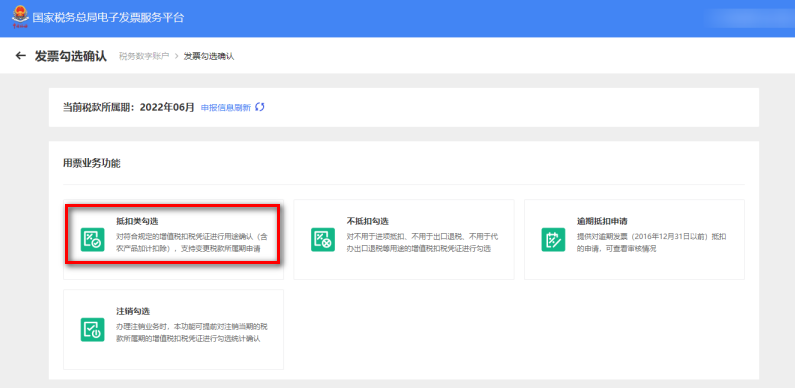795x388 pixels.
Task: Click the 注销勾选 green icon
Action: click(x=93, y=330)
